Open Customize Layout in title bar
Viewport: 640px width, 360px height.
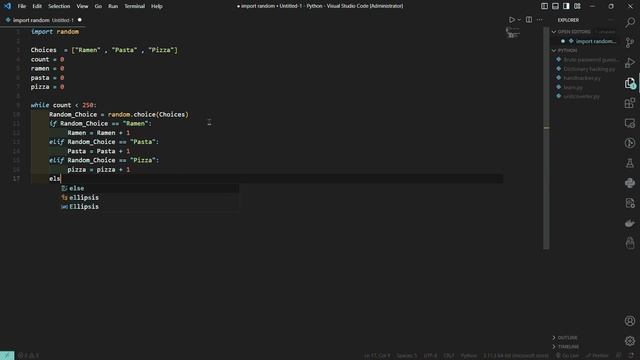[x=577, y=6]
